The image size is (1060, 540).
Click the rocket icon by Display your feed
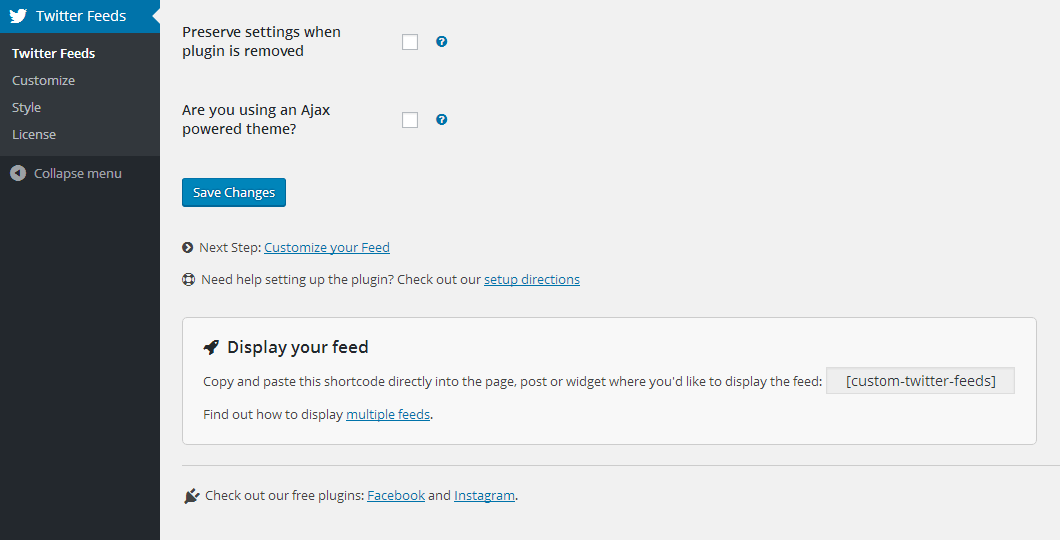pos(211,347)
